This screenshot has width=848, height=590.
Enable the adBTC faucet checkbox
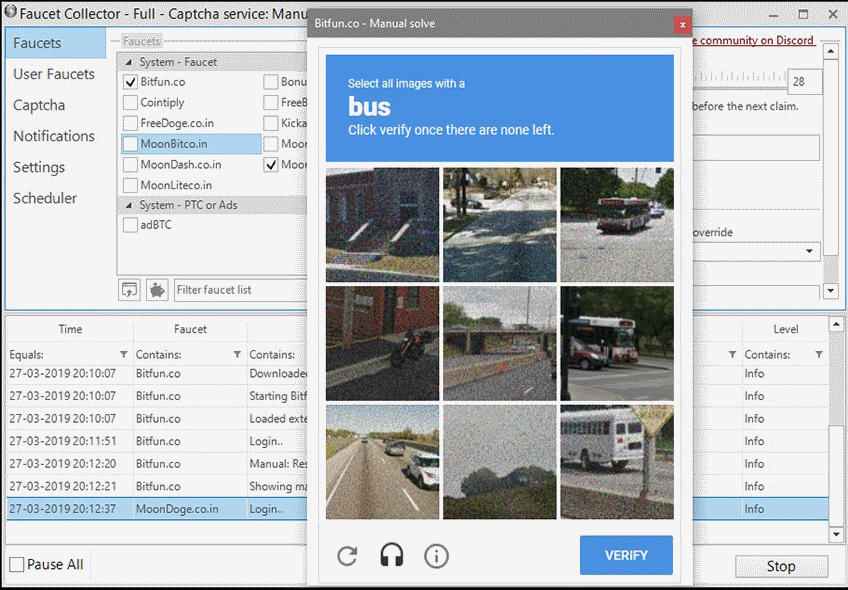click(130, 225)
